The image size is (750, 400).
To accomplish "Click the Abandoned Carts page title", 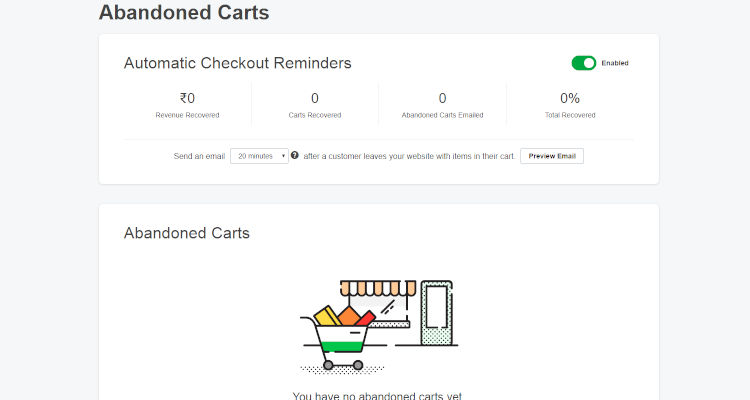I will [183, 13].
